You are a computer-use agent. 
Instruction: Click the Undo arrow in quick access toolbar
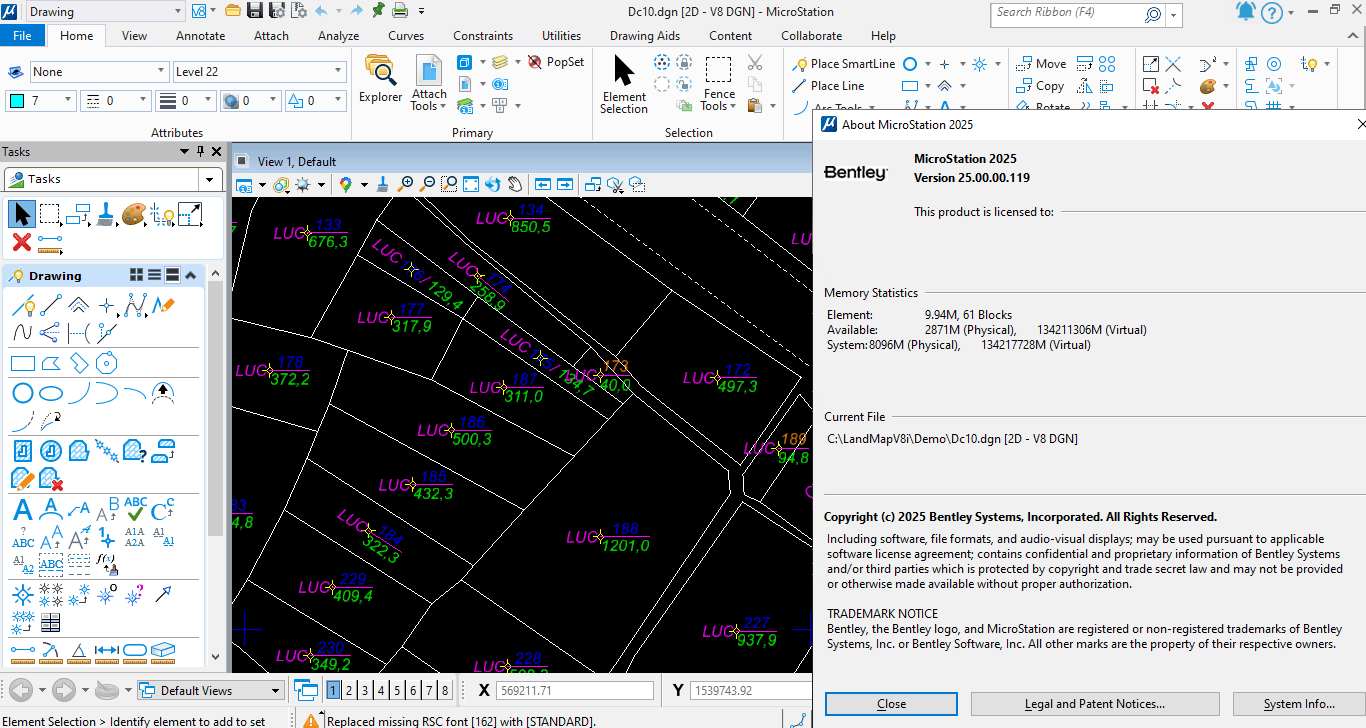point(322,11)
